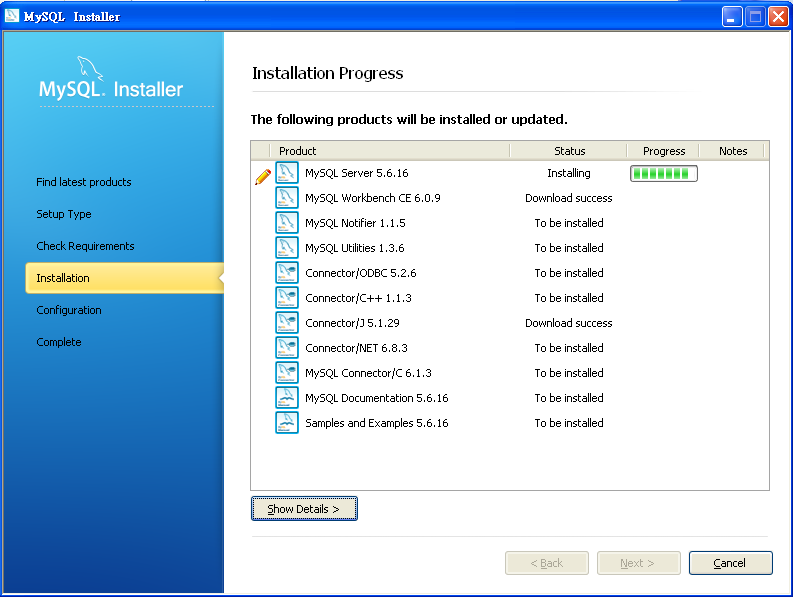Screen dimensions: 793x597
Task: Select the Installation step in sidebar
Action: pyautogui.click(x=124, y=278)
